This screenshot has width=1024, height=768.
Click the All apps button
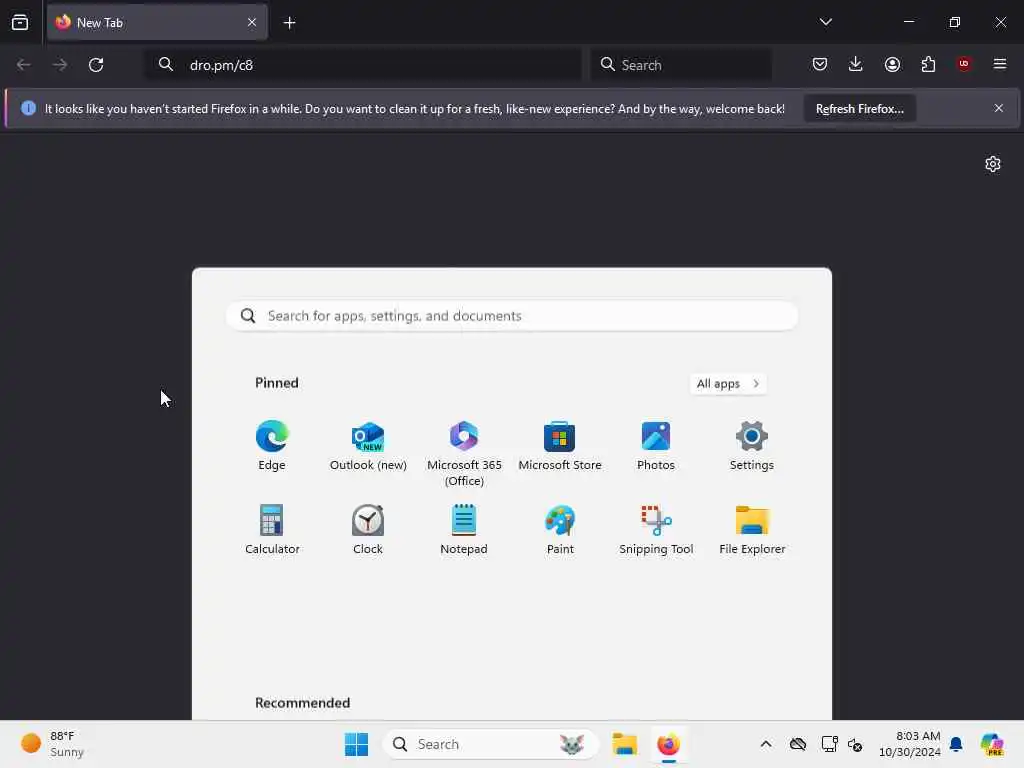[x=728, y=383]
